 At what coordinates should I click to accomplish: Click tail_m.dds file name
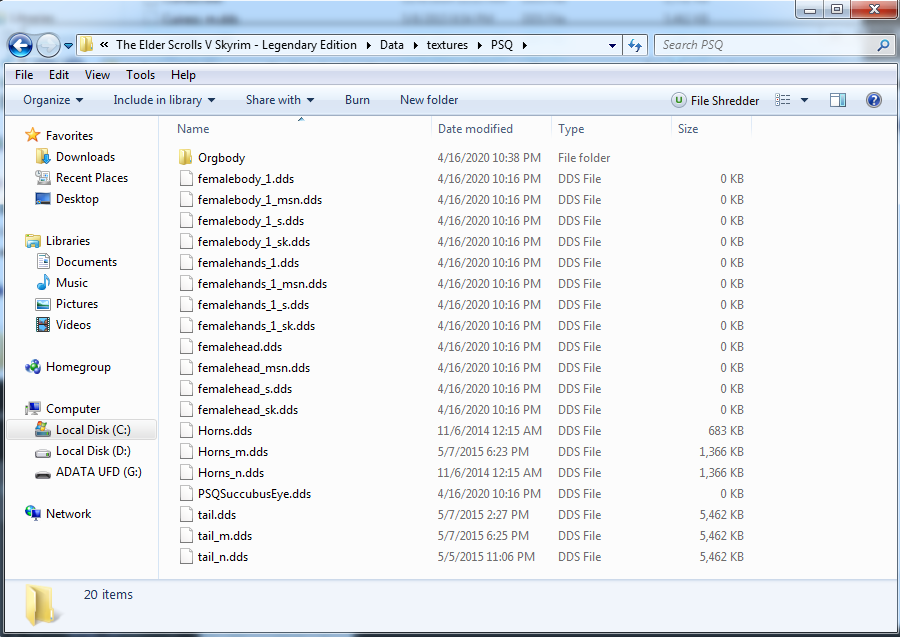pyautogui.click(x=225, y=536)
